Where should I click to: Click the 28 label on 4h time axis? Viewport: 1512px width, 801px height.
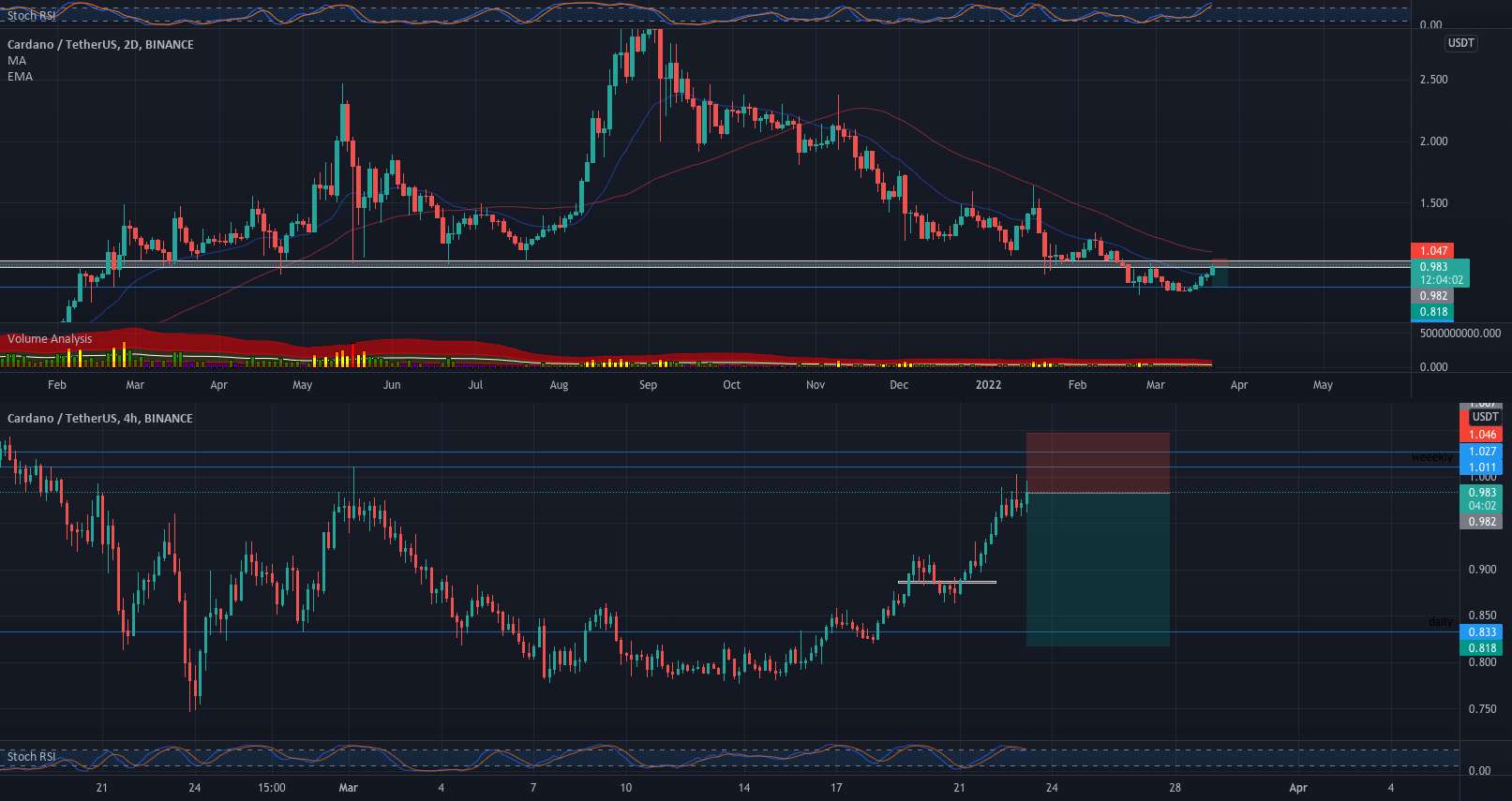(1175, 788)
